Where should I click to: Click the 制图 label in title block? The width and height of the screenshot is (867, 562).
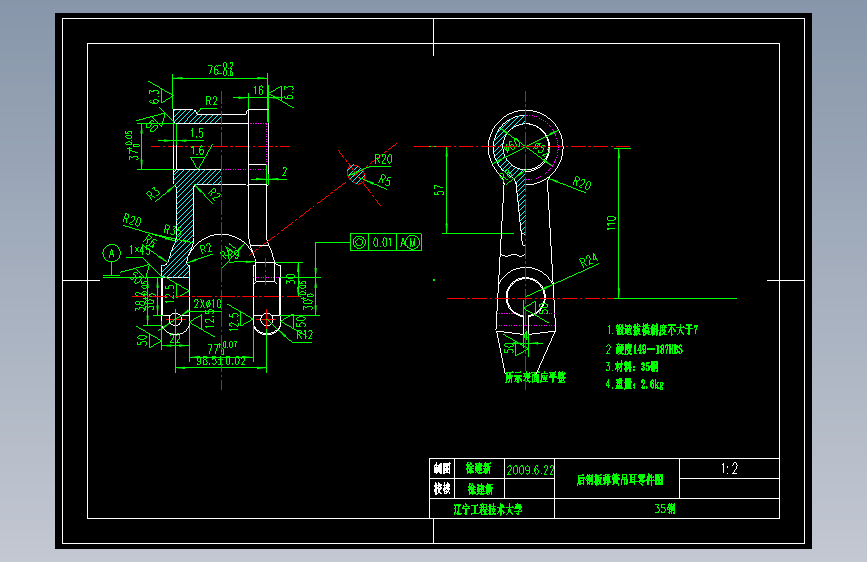(442, 469)
